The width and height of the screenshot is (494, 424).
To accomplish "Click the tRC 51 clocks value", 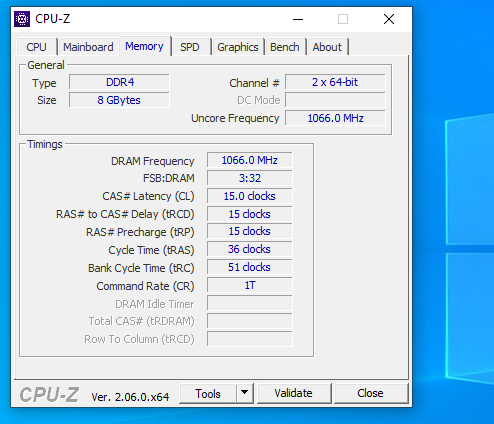I will [x=250, y=268].
